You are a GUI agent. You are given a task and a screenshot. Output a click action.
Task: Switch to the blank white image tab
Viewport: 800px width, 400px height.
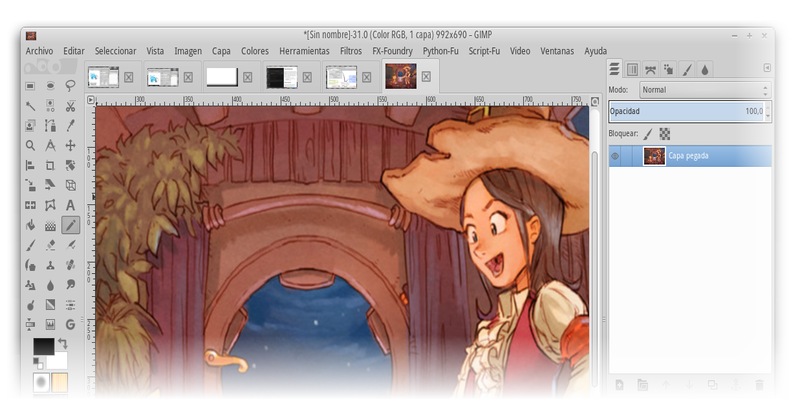(222, 77)
